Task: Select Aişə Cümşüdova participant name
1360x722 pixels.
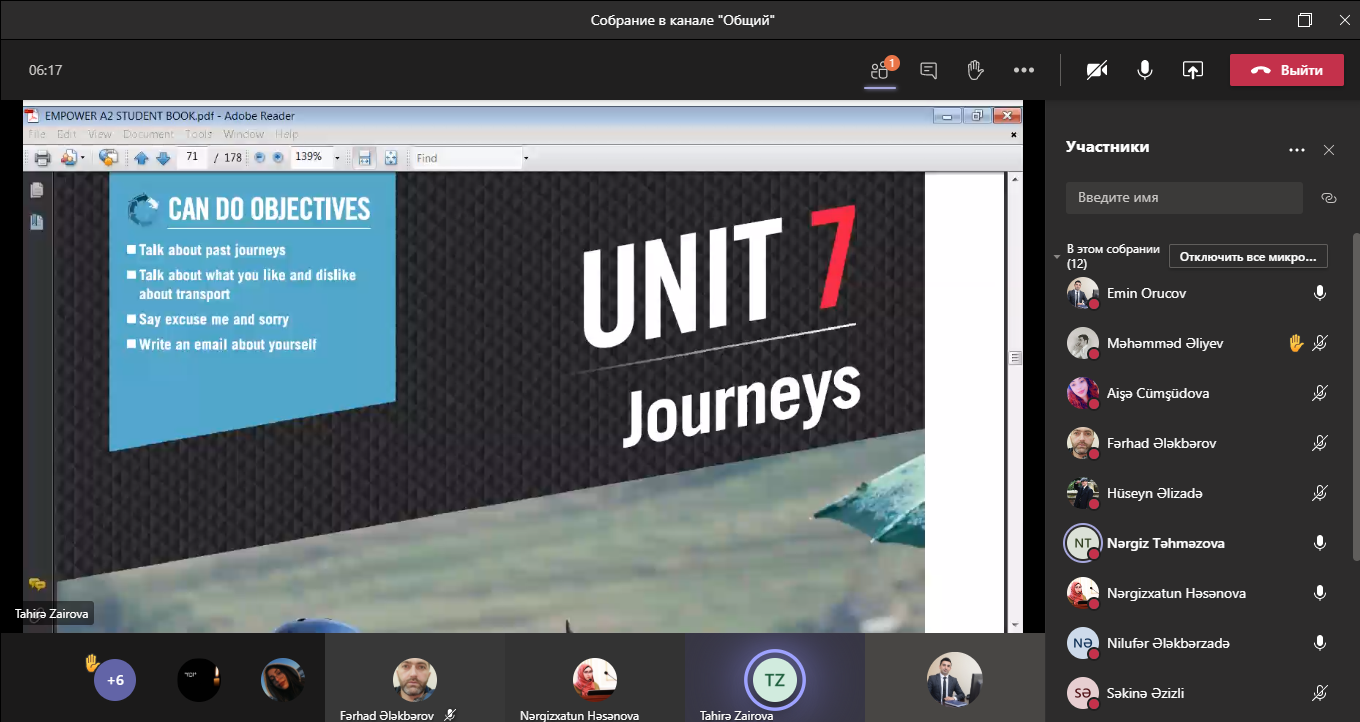Action: click(x=1158, y=393)
